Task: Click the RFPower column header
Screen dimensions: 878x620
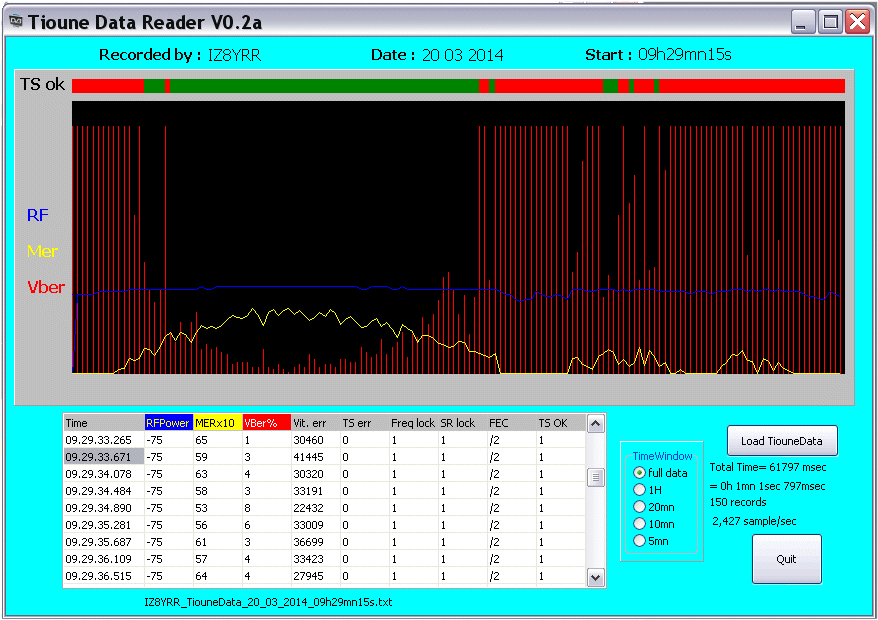Action: 168,422
